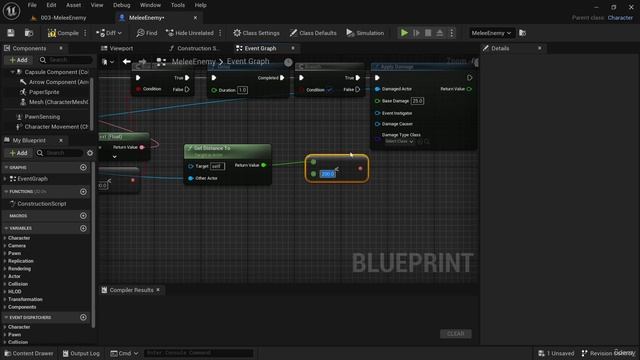Screen dimensions: 640x360
Task: Open the Debug menu
Action: click(x=122, y=5)
